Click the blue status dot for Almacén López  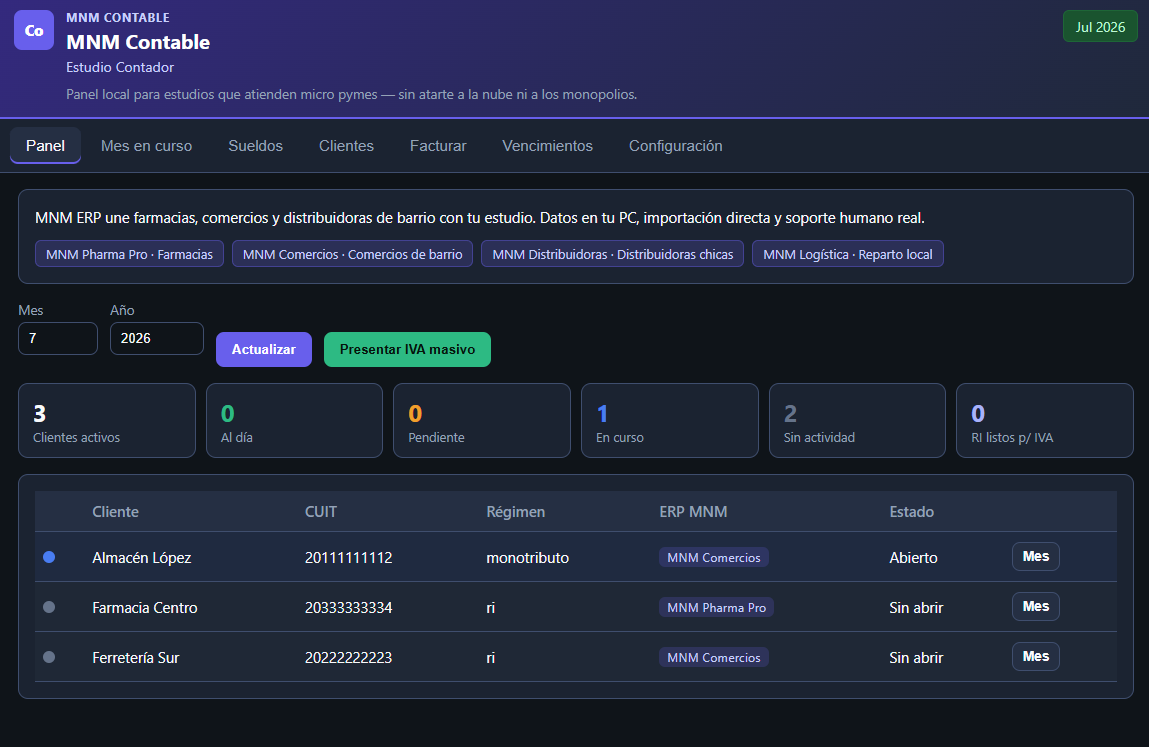(49, 557)
